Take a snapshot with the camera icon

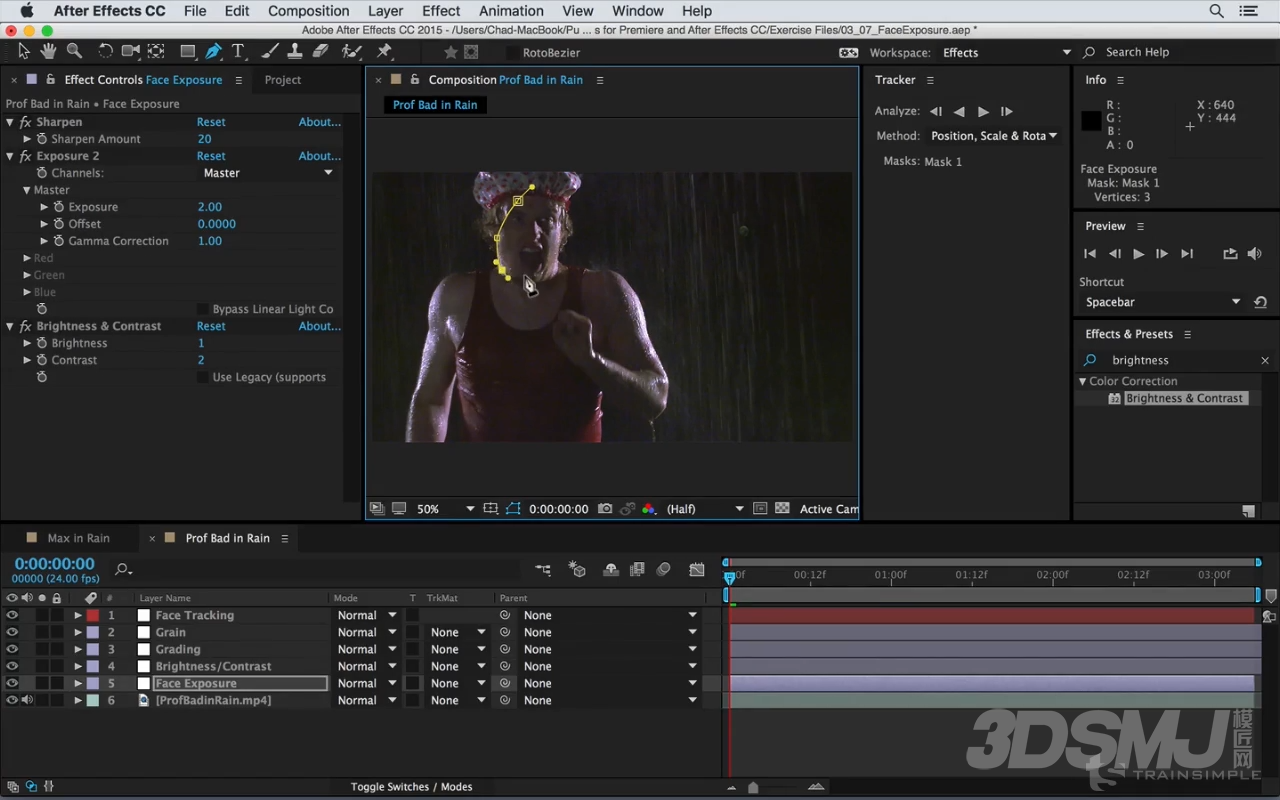[x=605, y=509]
